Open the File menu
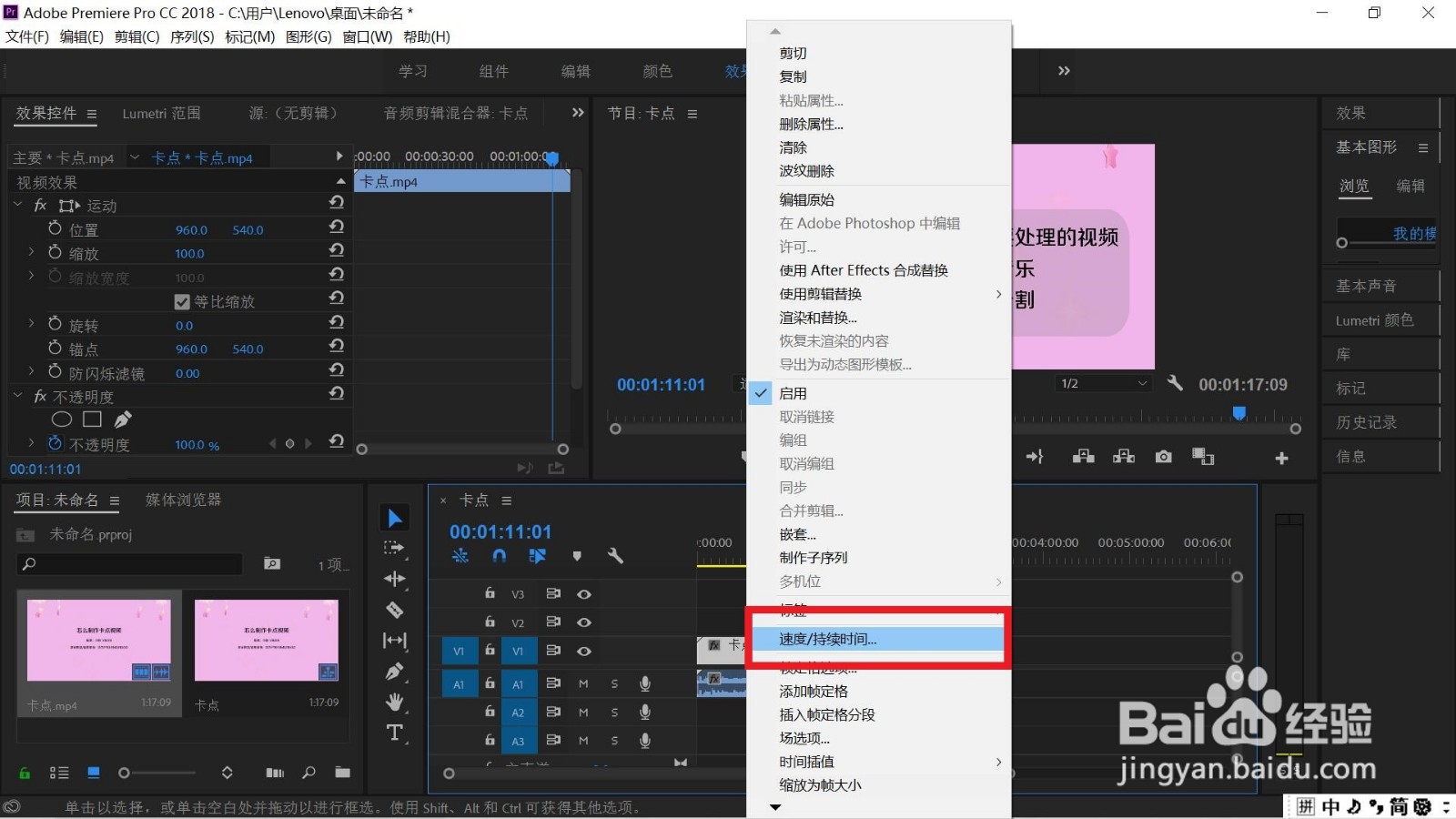 coord(27,36)
